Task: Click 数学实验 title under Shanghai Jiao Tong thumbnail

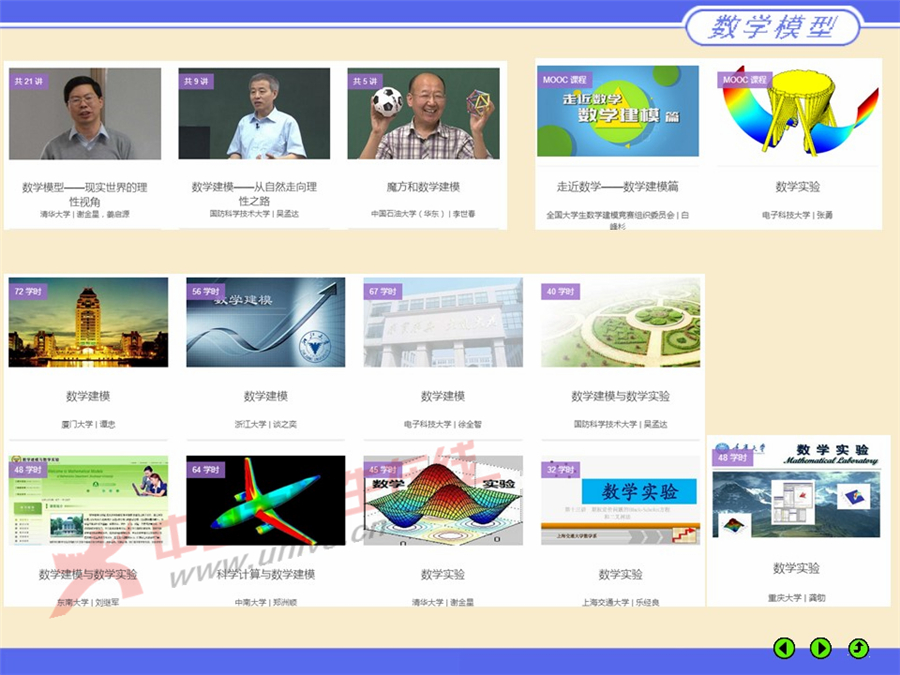Action: coord(620,575)
